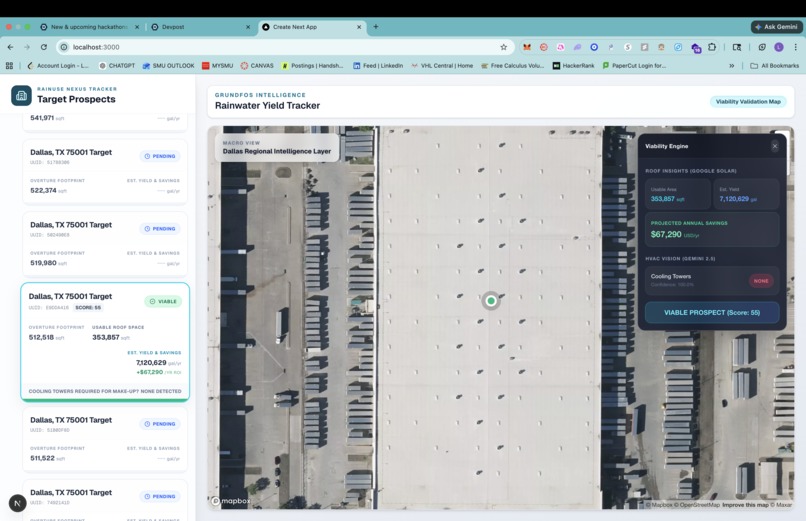Click VIABLE PROSPECT (Score: 55) button
The height and width of the screenshot is (521, 806).
coord(712,312)
